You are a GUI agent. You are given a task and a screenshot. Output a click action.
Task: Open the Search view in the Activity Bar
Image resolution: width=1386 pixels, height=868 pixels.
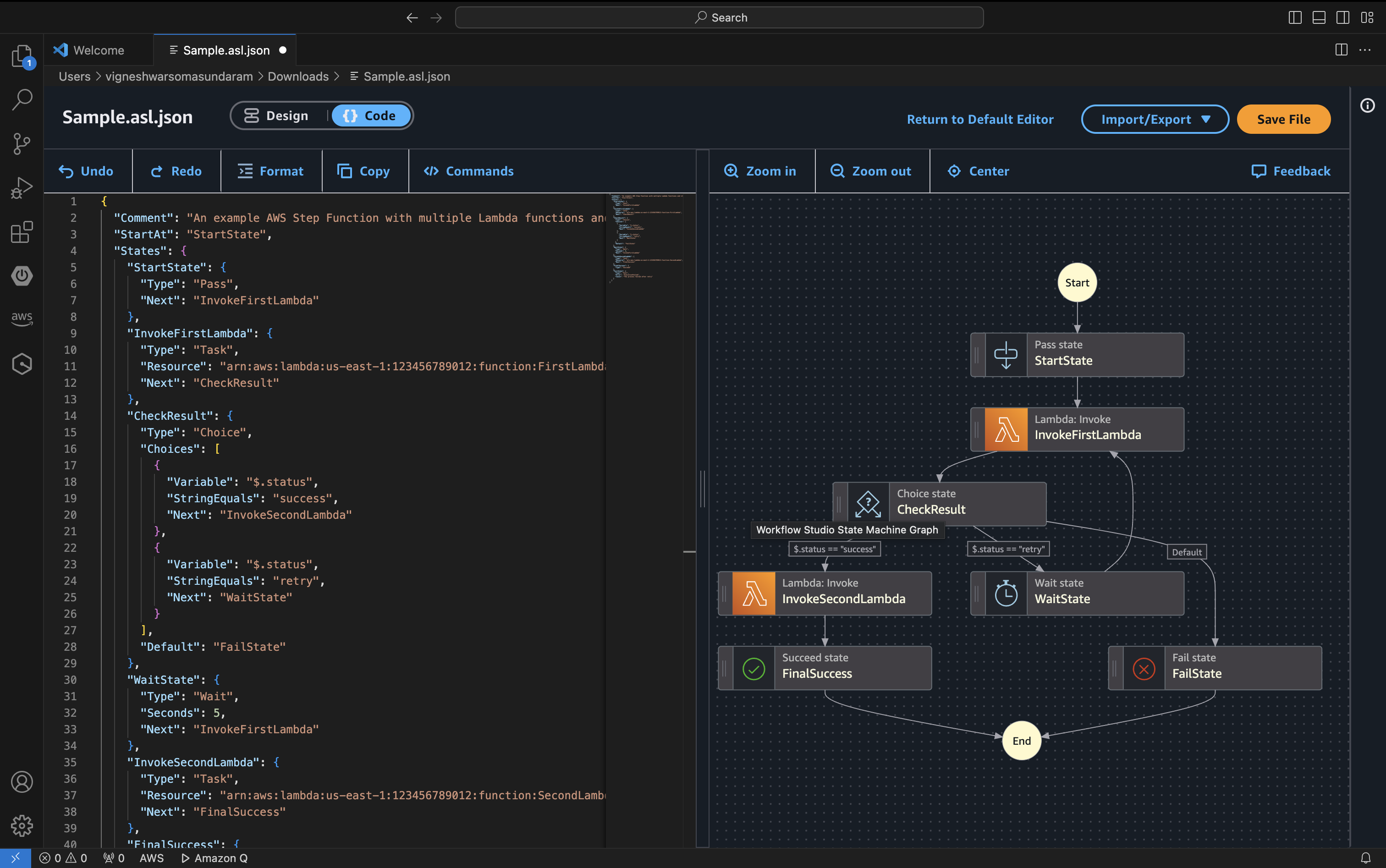point(21,99)
